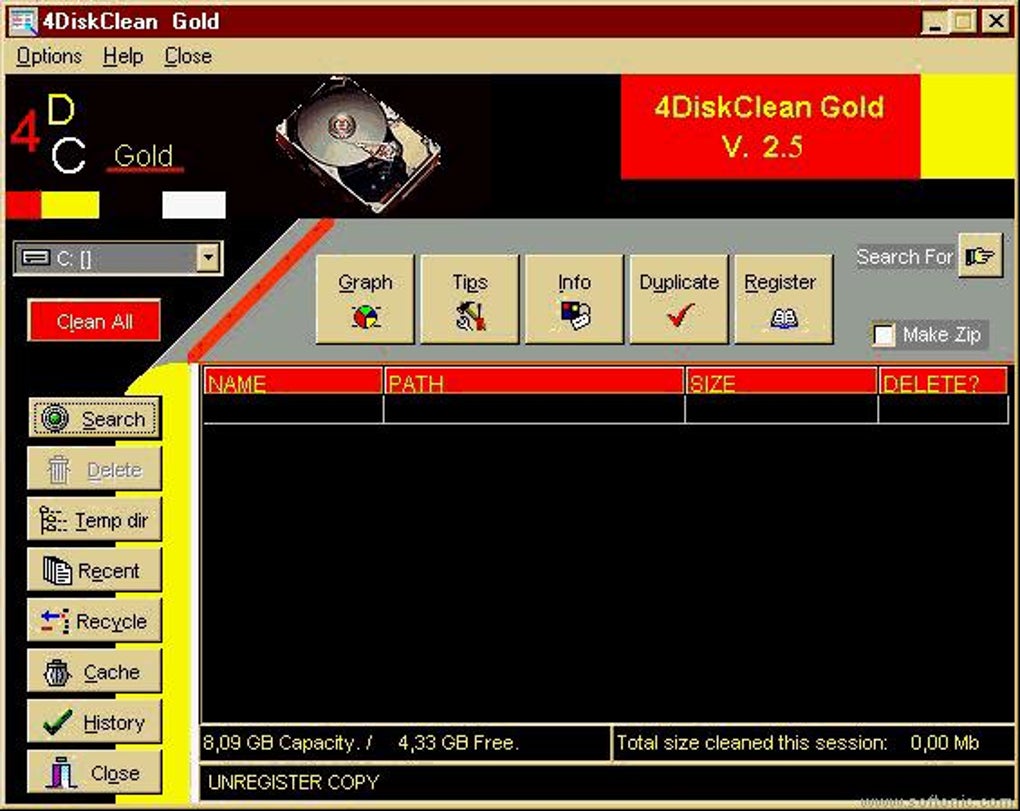Viewport: 1020px width, 811px height.
Task: Clear Recent documents list
Action: pyautogui.click(x=95, y=570)
